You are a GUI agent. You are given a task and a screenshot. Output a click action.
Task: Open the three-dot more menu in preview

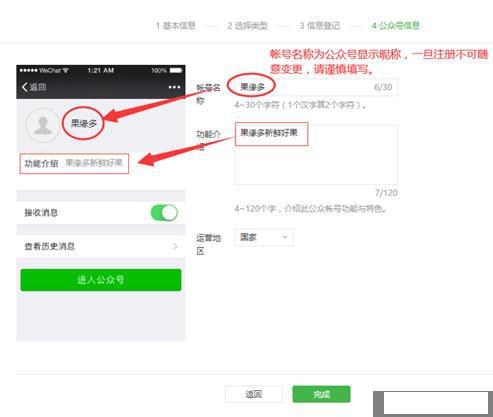[x=174, y=87]
